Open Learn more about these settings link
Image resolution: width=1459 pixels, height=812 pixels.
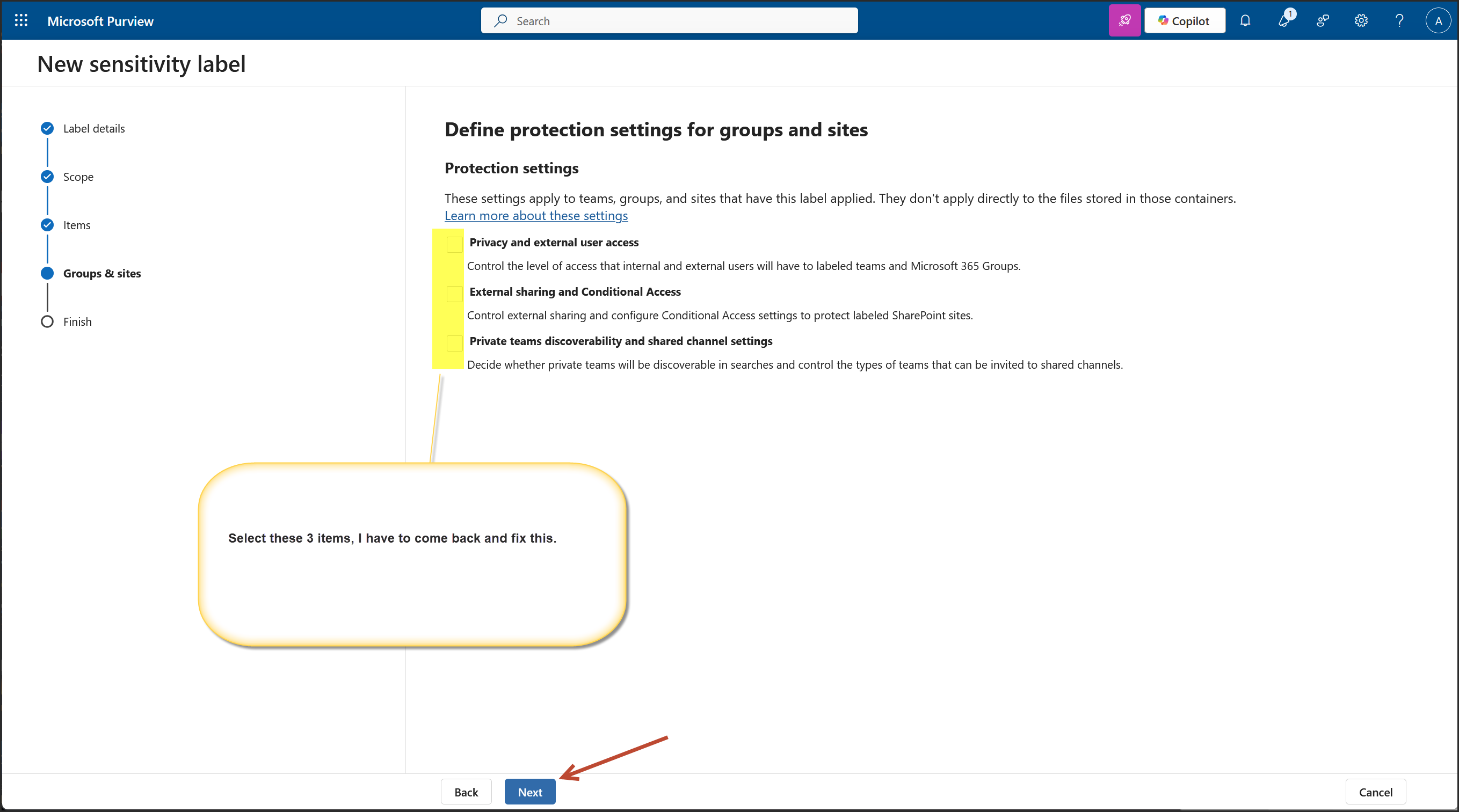tap(536, 216)
